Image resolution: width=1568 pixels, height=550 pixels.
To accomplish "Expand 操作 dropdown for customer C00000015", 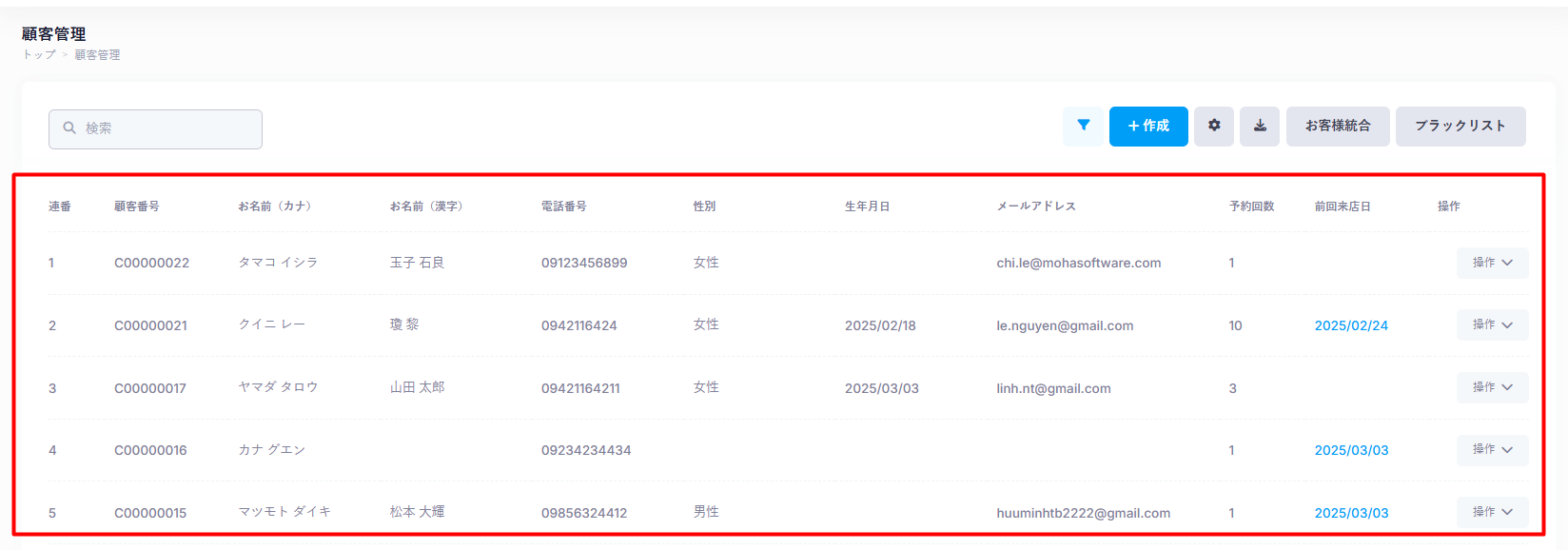I will [1492, 512].
